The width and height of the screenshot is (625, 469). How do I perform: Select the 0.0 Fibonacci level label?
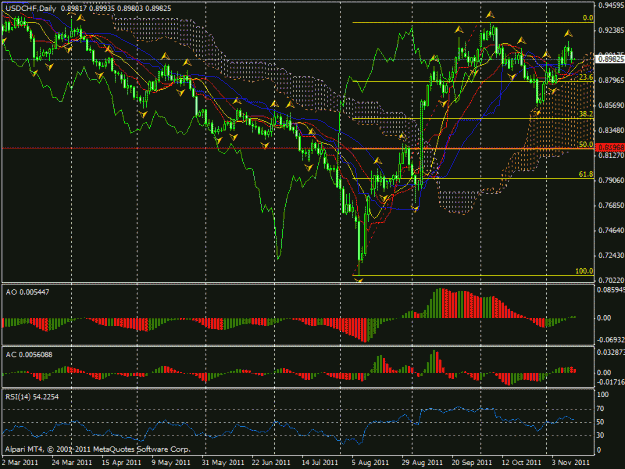click(588, 18)
